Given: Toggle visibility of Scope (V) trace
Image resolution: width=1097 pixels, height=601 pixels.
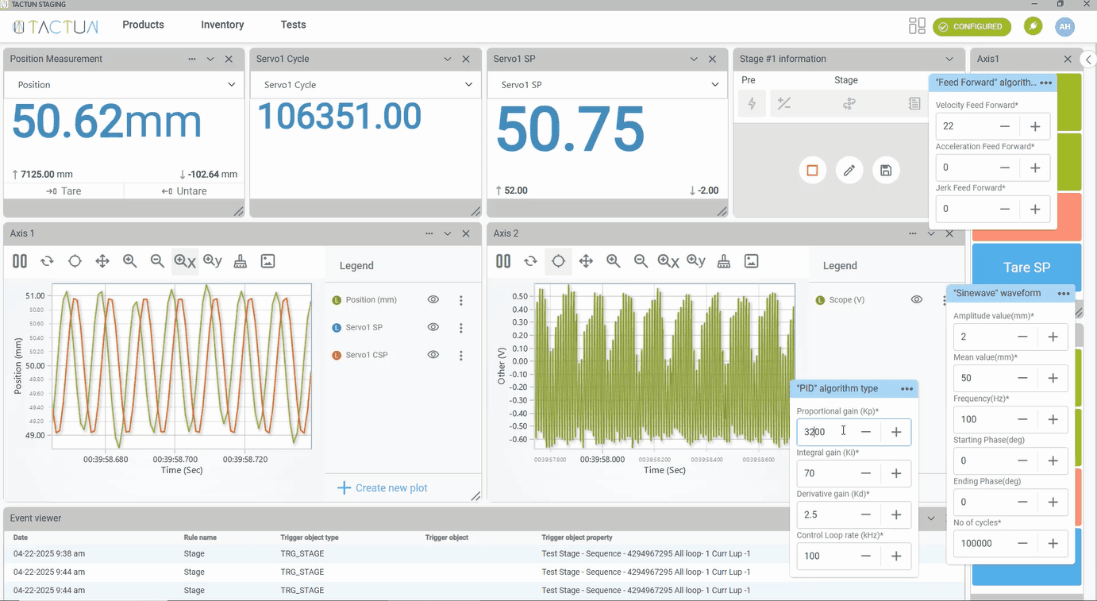Looking at the screenshot, I should pos(916,300).
